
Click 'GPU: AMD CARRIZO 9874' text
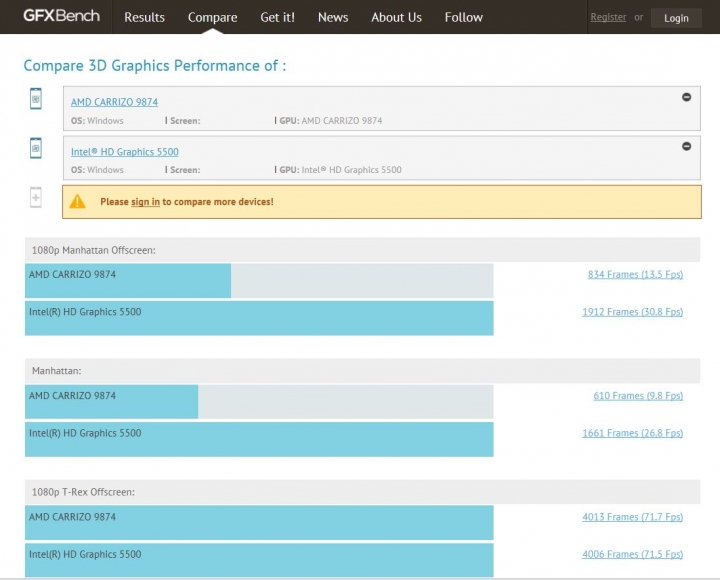pyautogui.click(x=331, y=121)
